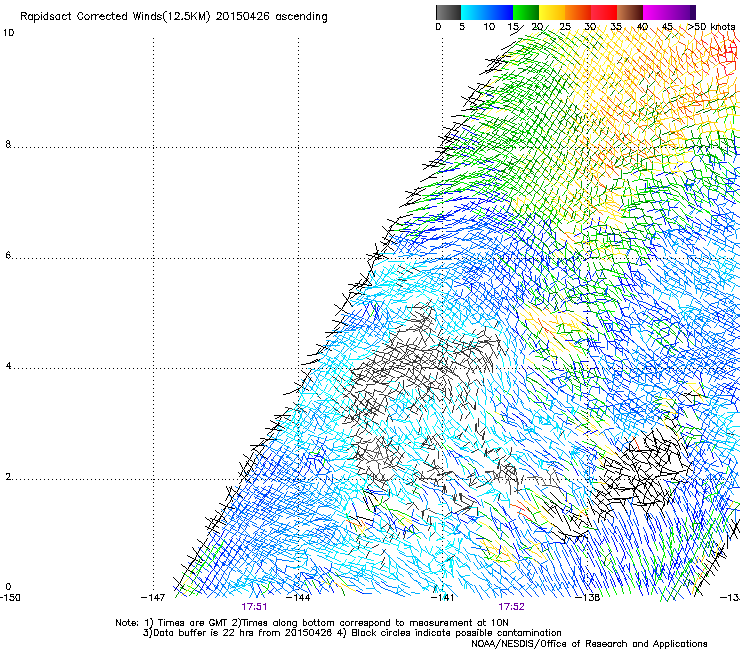Click the red 30-35 knots legend swatch
The image size is (740, 650).
coord(604,12)
